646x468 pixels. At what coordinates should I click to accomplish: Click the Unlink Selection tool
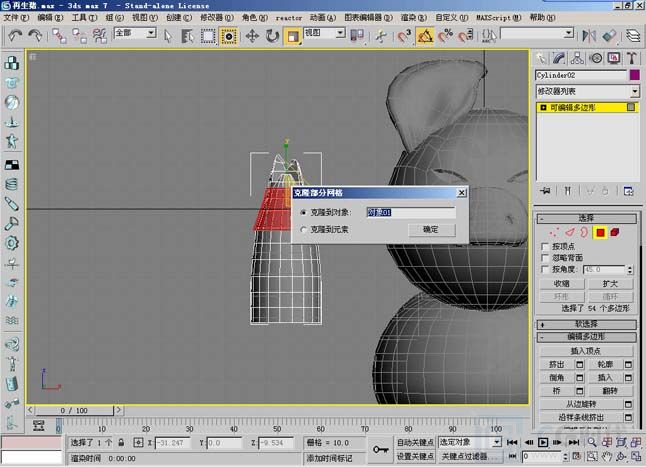point(79,36)
